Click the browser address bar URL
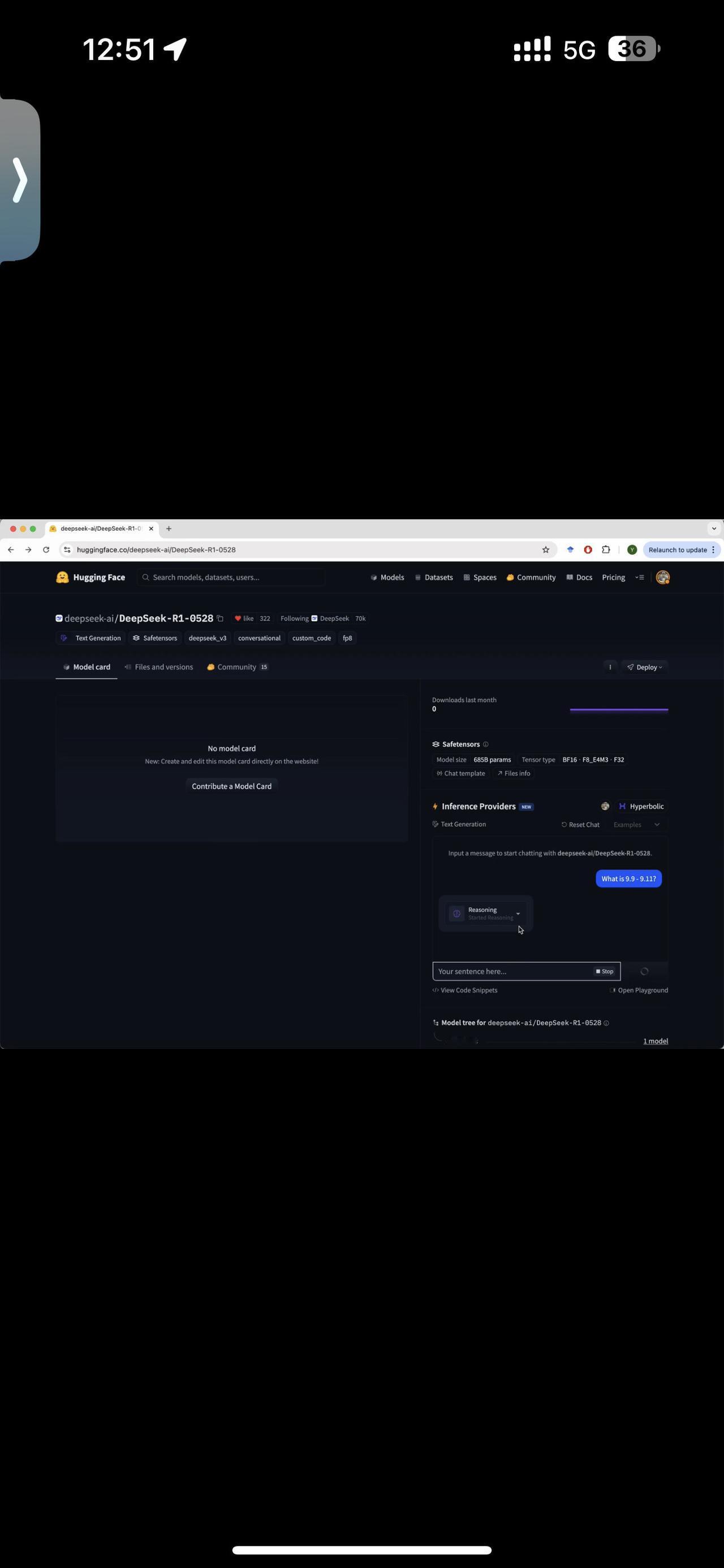The height and width of the screenshot is (1568, 724). [x=156, y=549]
